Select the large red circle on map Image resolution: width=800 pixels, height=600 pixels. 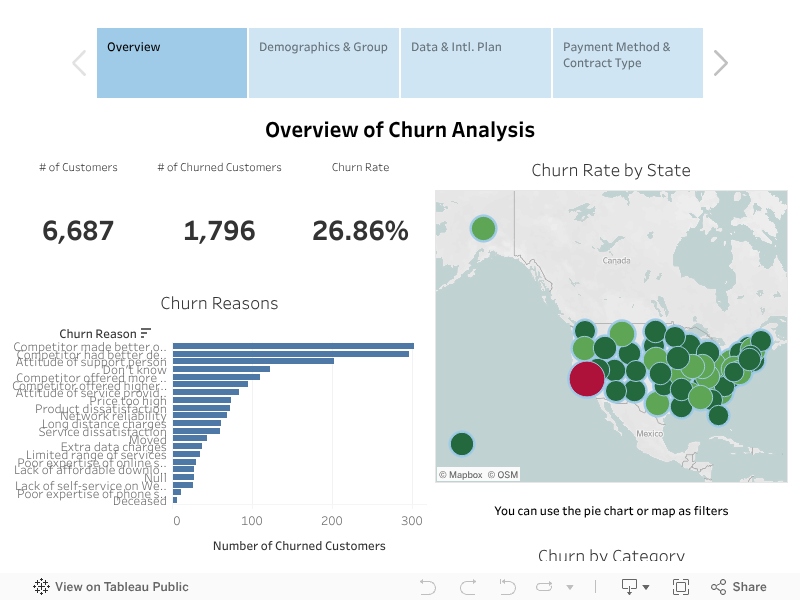(x=587, y=379)
